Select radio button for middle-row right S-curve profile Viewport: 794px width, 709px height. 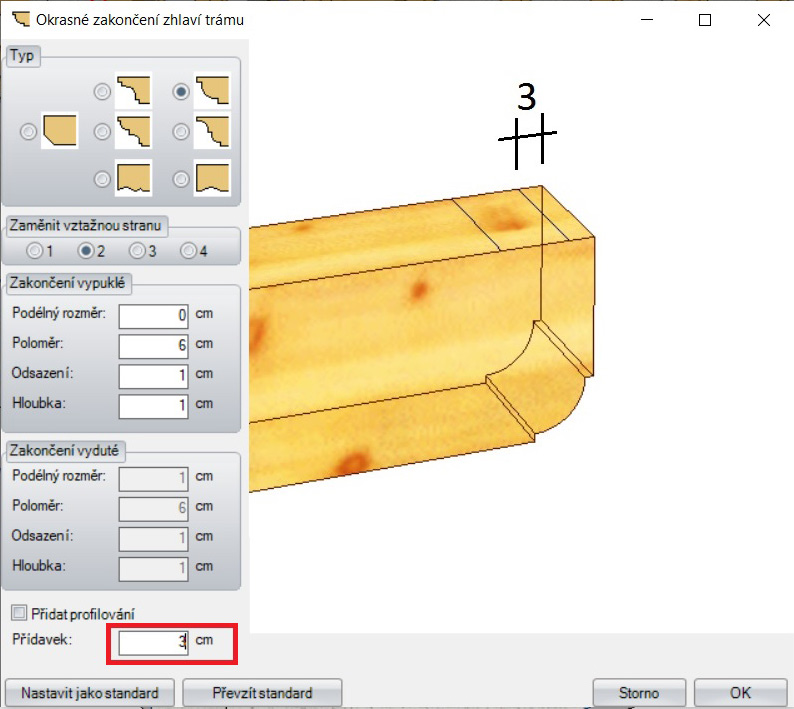181,132
